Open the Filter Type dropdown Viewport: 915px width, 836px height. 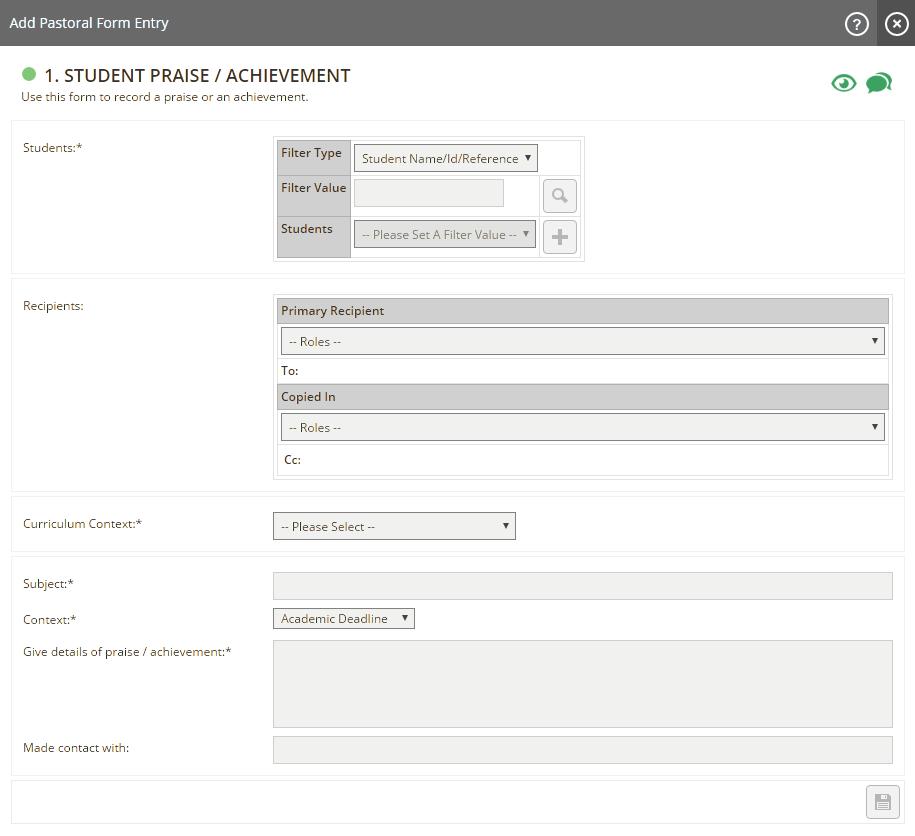[x=446, y=158]
